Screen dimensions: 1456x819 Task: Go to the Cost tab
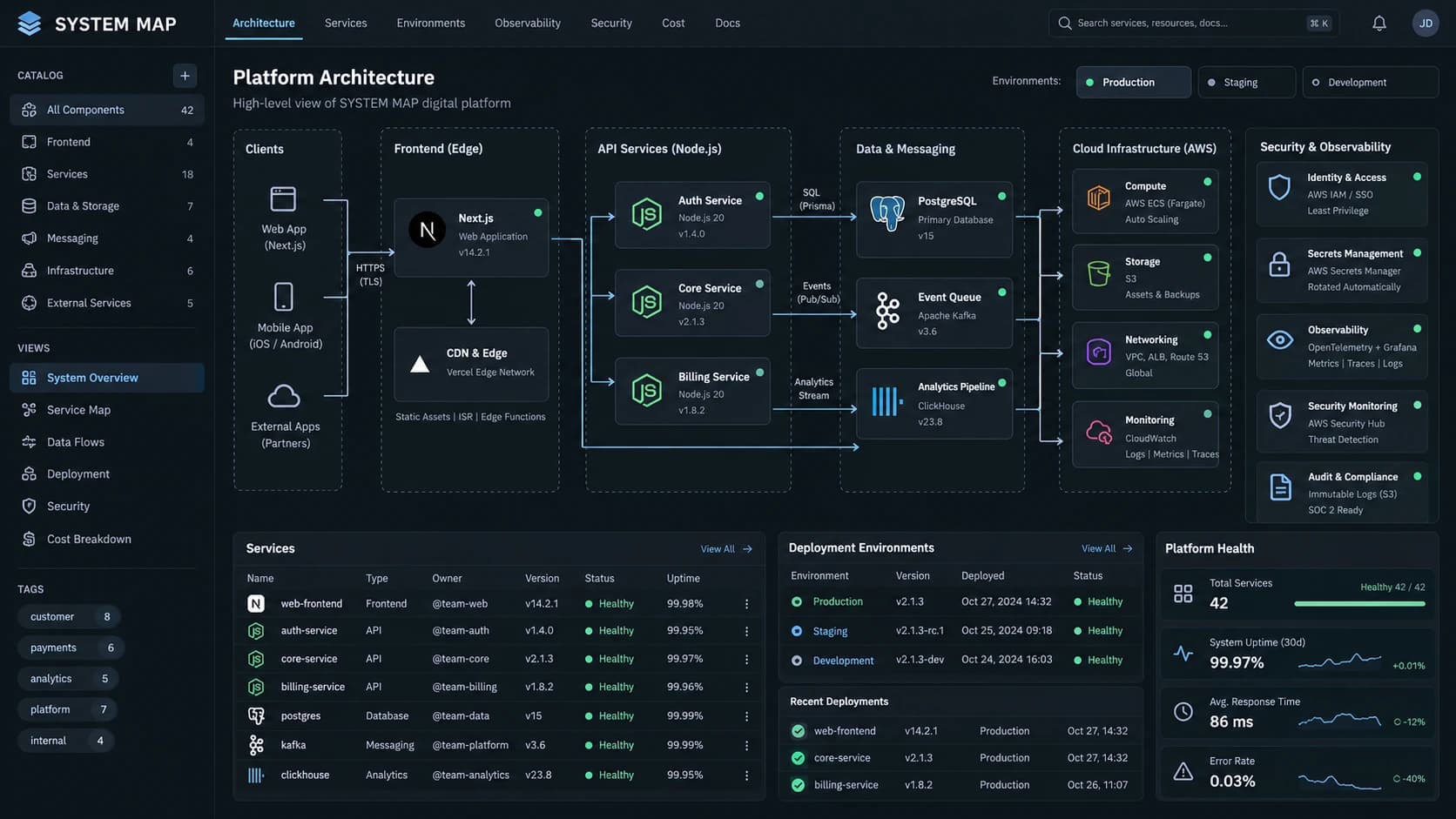673,23
